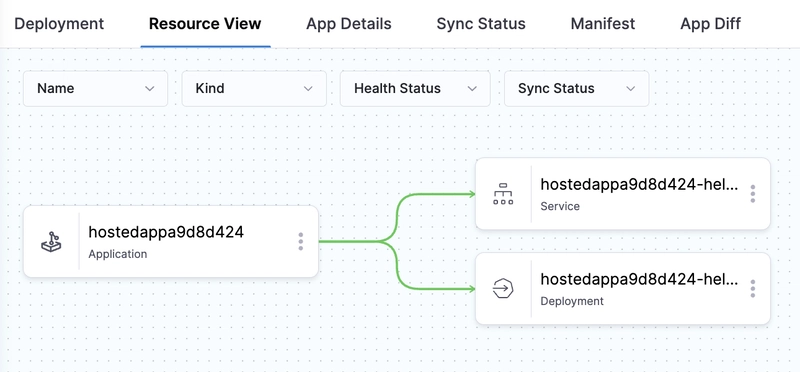Open the Application node's three-dot menu
Viewport: 800px width, 372px height.
pos(301,241)
